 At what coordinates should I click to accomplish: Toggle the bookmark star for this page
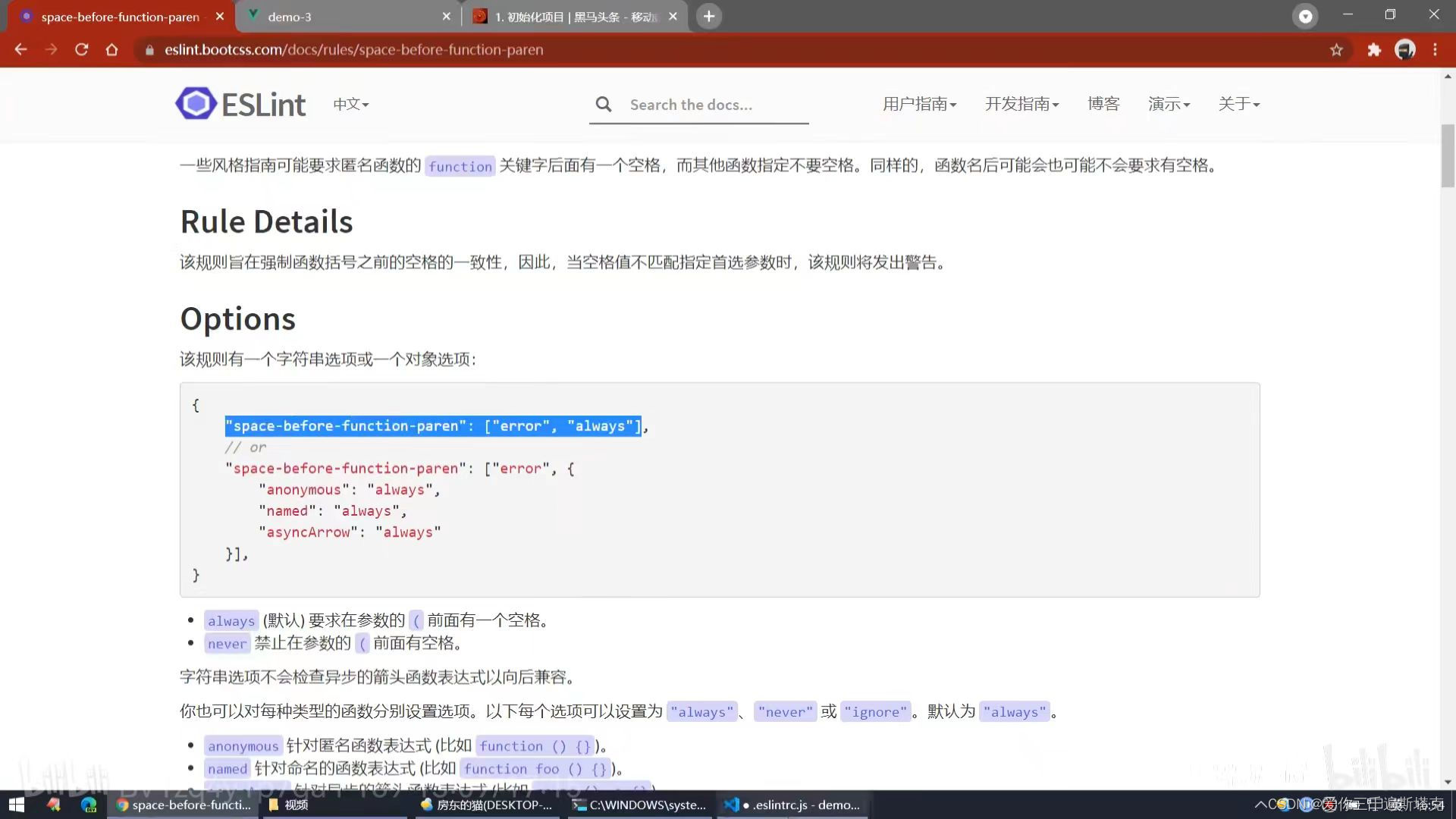pos(1337,49)
